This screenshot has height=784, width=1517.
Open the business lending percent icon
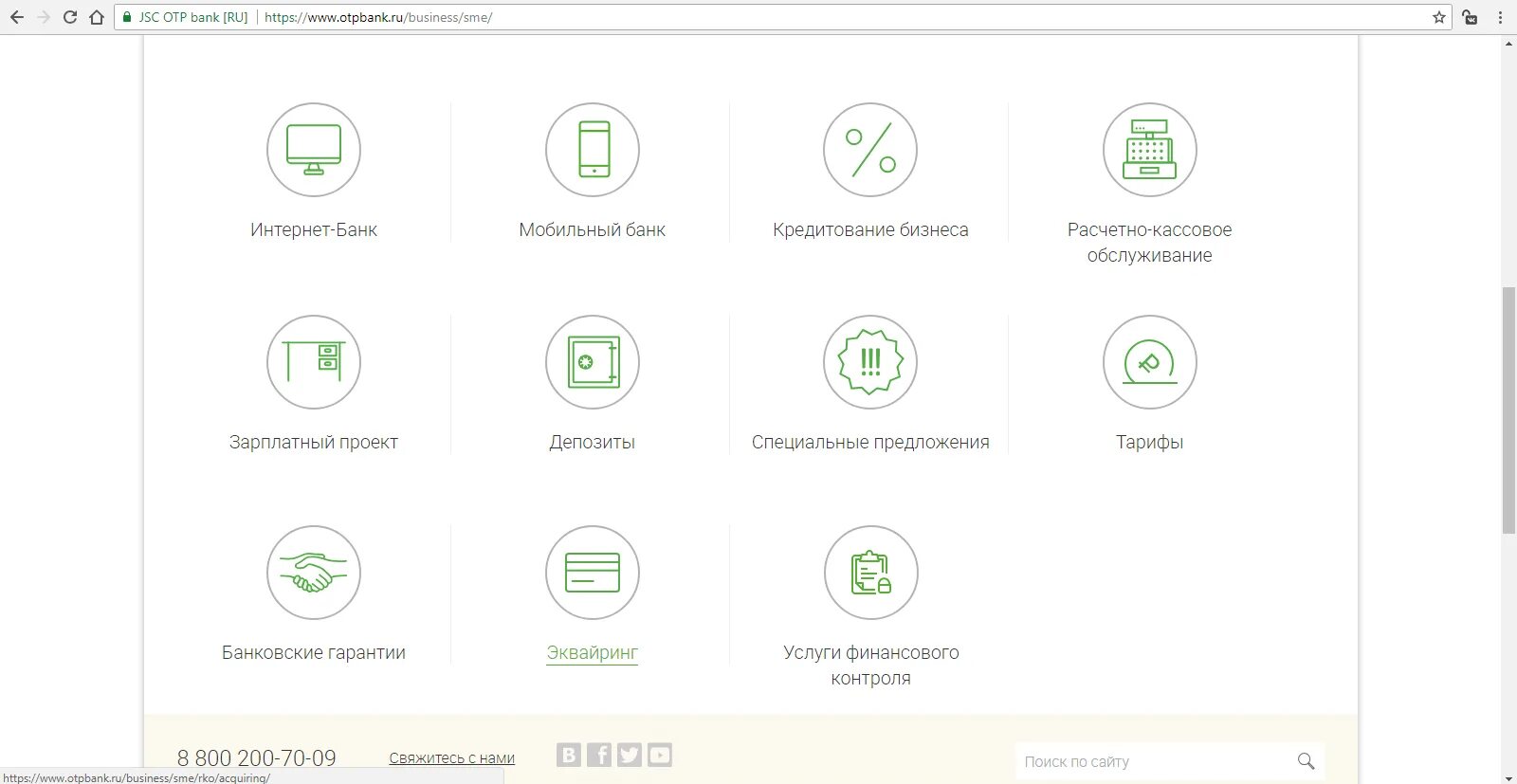[x=870, y=150]
